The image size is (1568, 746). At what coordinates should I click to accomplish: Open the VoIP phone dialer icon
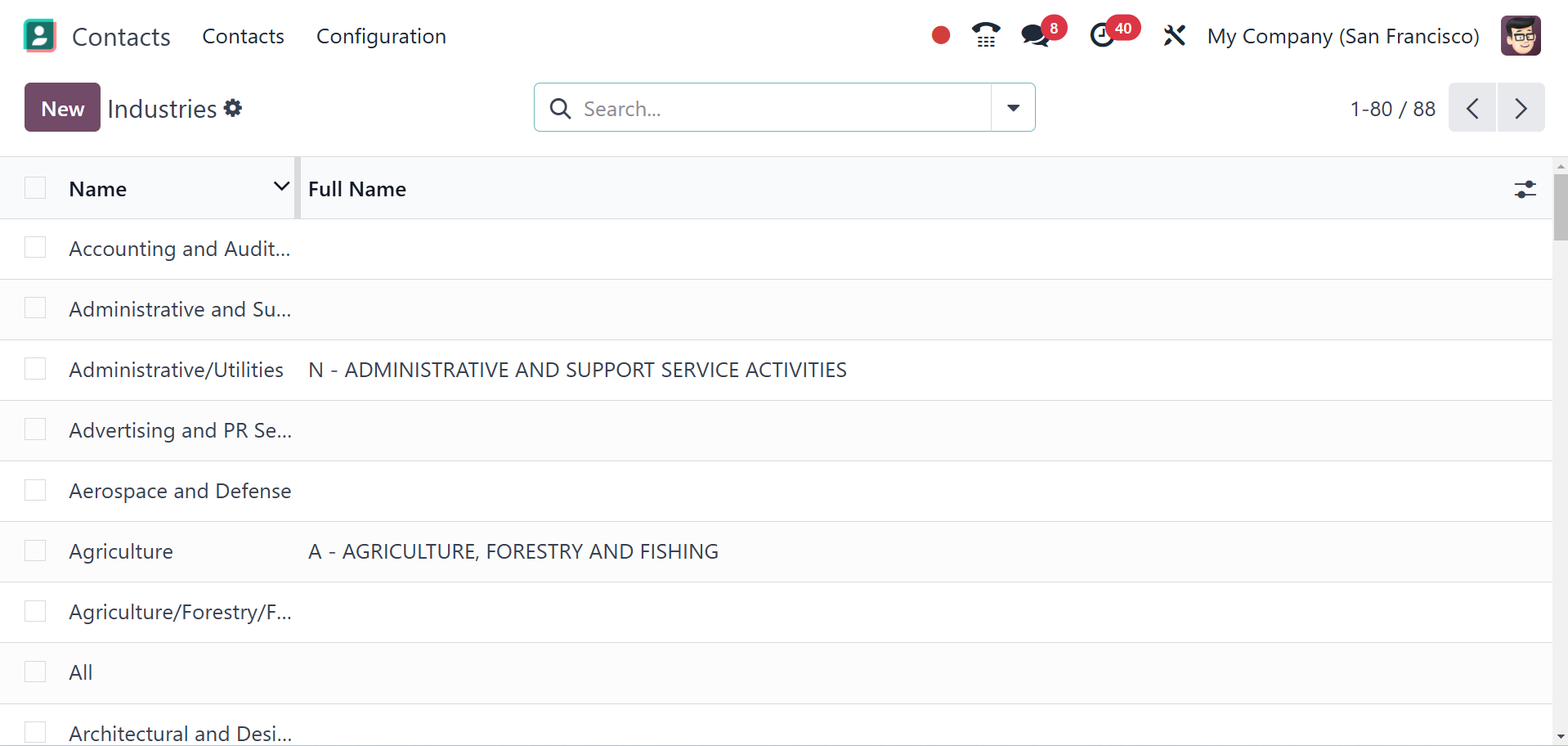[986, 35]
